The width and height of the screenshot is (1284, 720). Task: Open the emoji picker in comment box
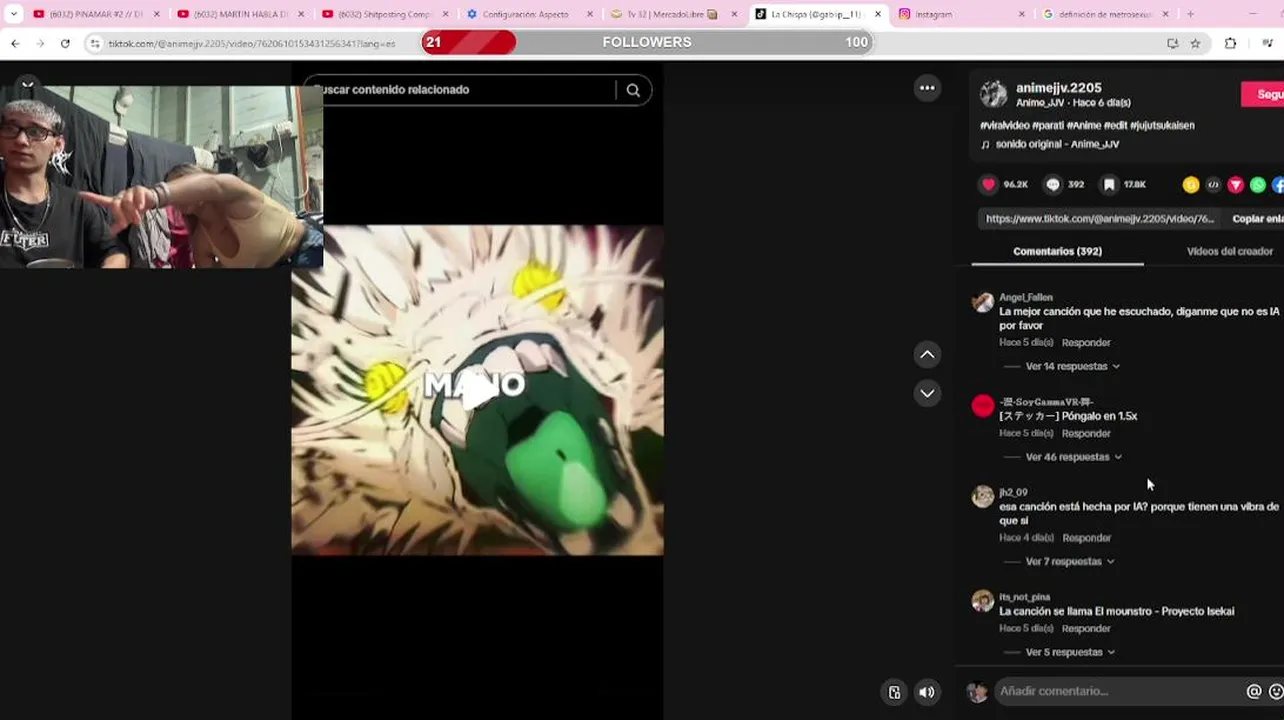1276,691
